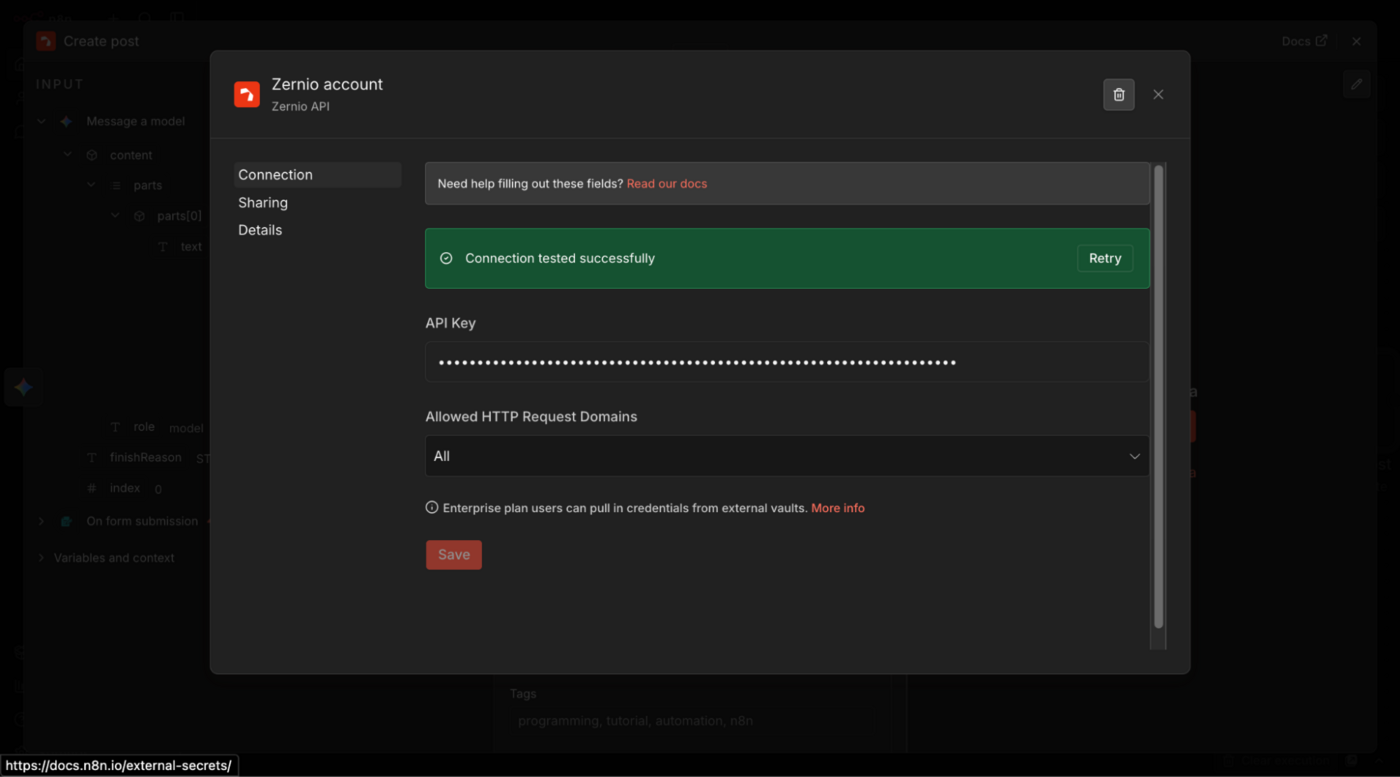1400x777 pixels.
Task: Click into the API Key field
Action: click(x=787, y=362)
